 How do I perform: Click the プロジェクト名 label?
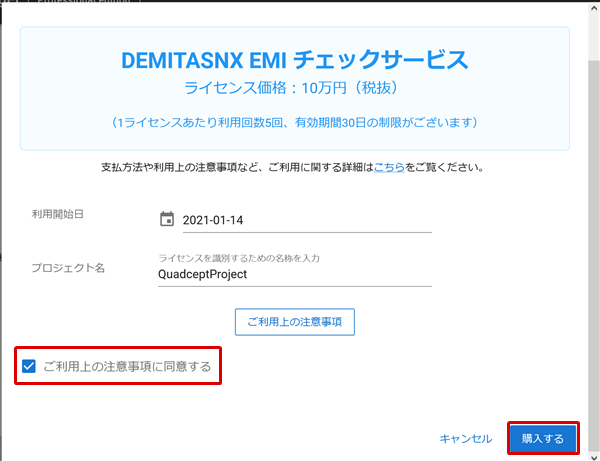[68, 267]
